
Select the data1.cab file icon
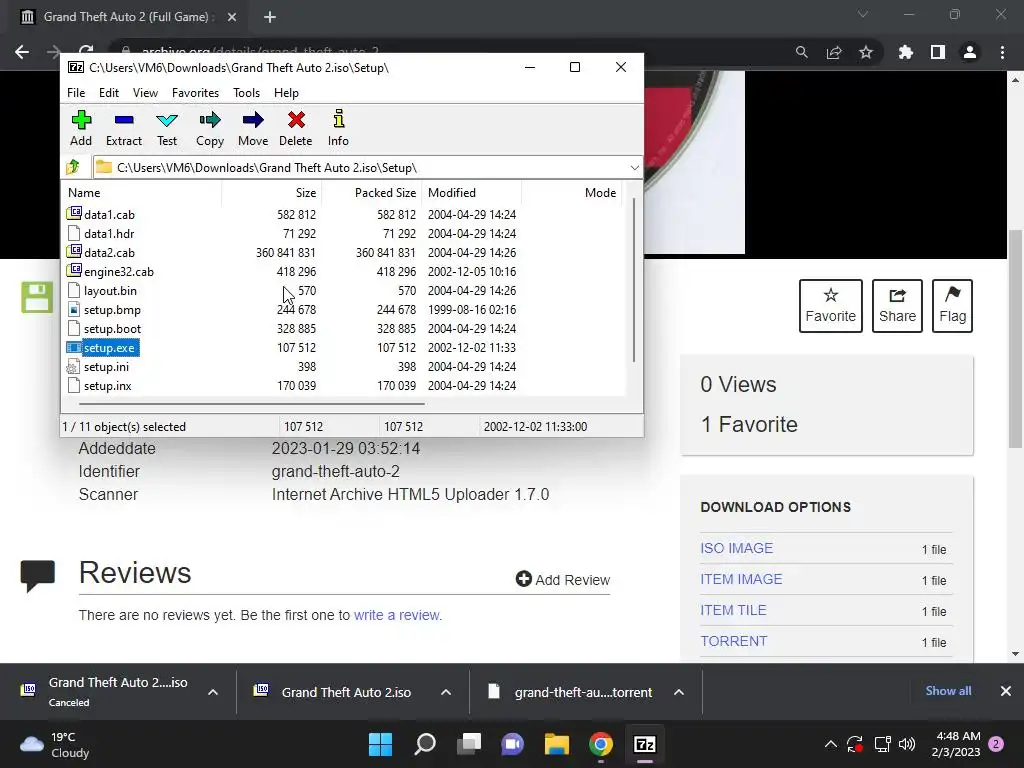click(74, 214)
